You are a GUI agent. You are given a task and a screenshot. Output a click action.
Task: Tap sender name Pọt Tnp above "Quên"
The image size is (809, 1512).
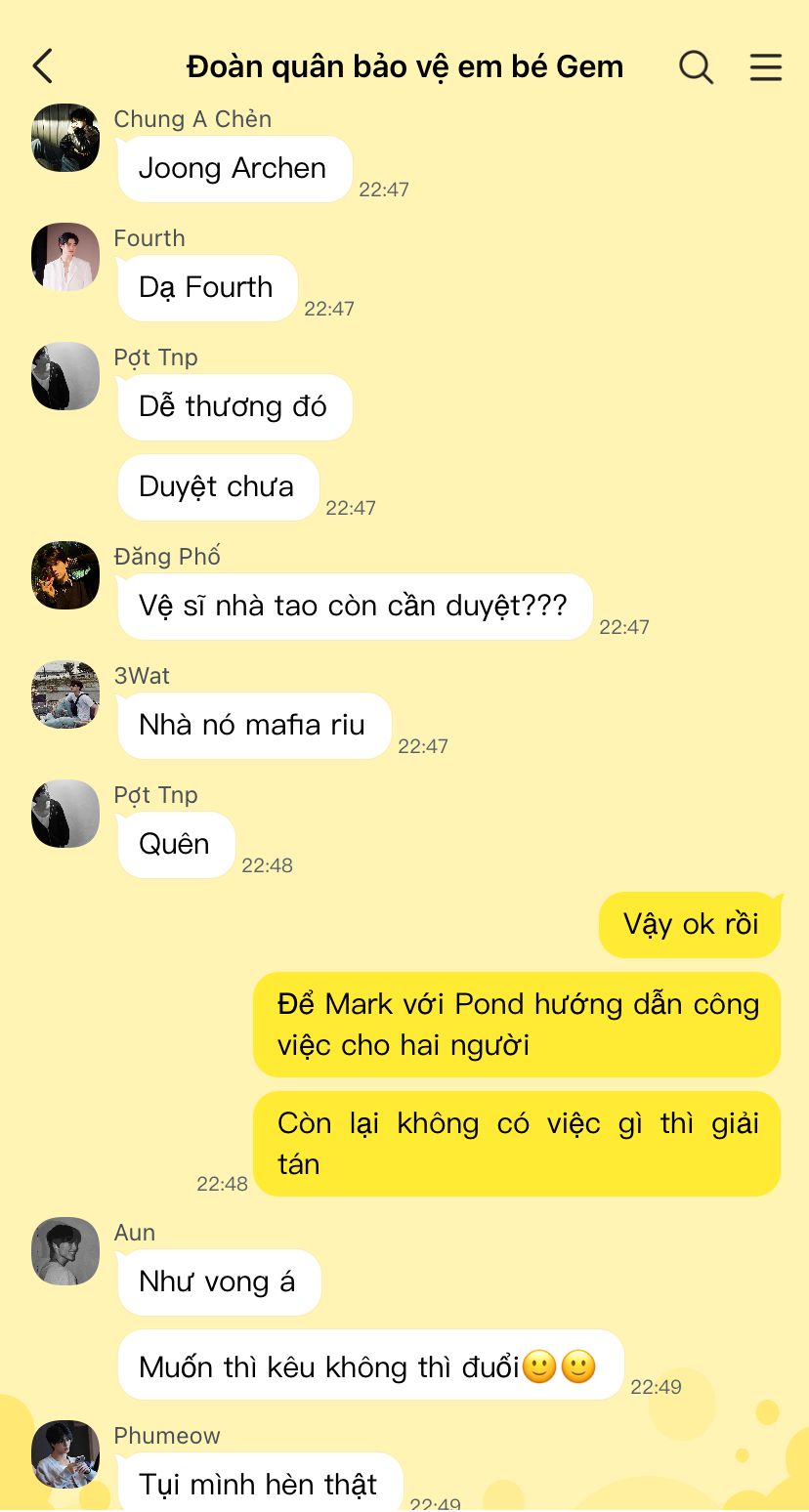(155, 796)
